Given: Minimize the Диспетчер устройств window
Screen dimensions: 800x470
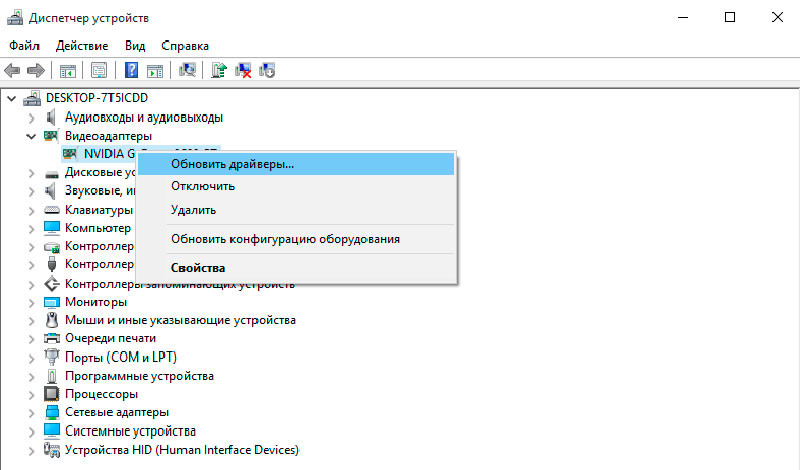Looking at the screenshot, I should point(683,17).
